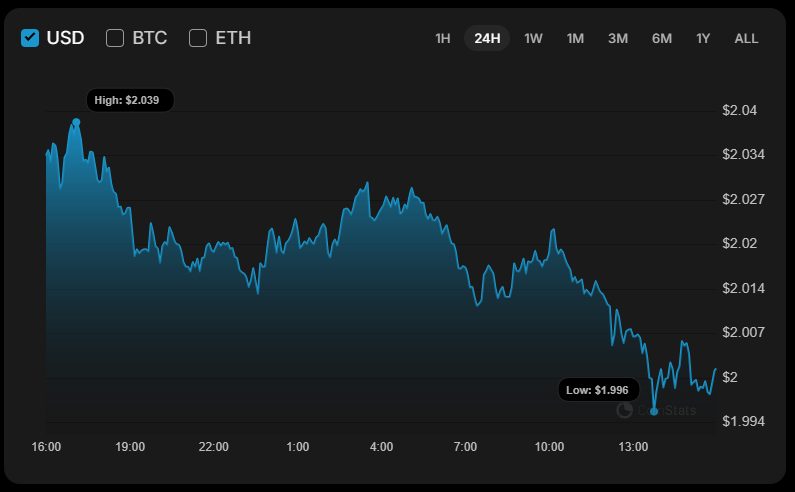Click the $2.04 price axis label

click(x=740, y=110)
